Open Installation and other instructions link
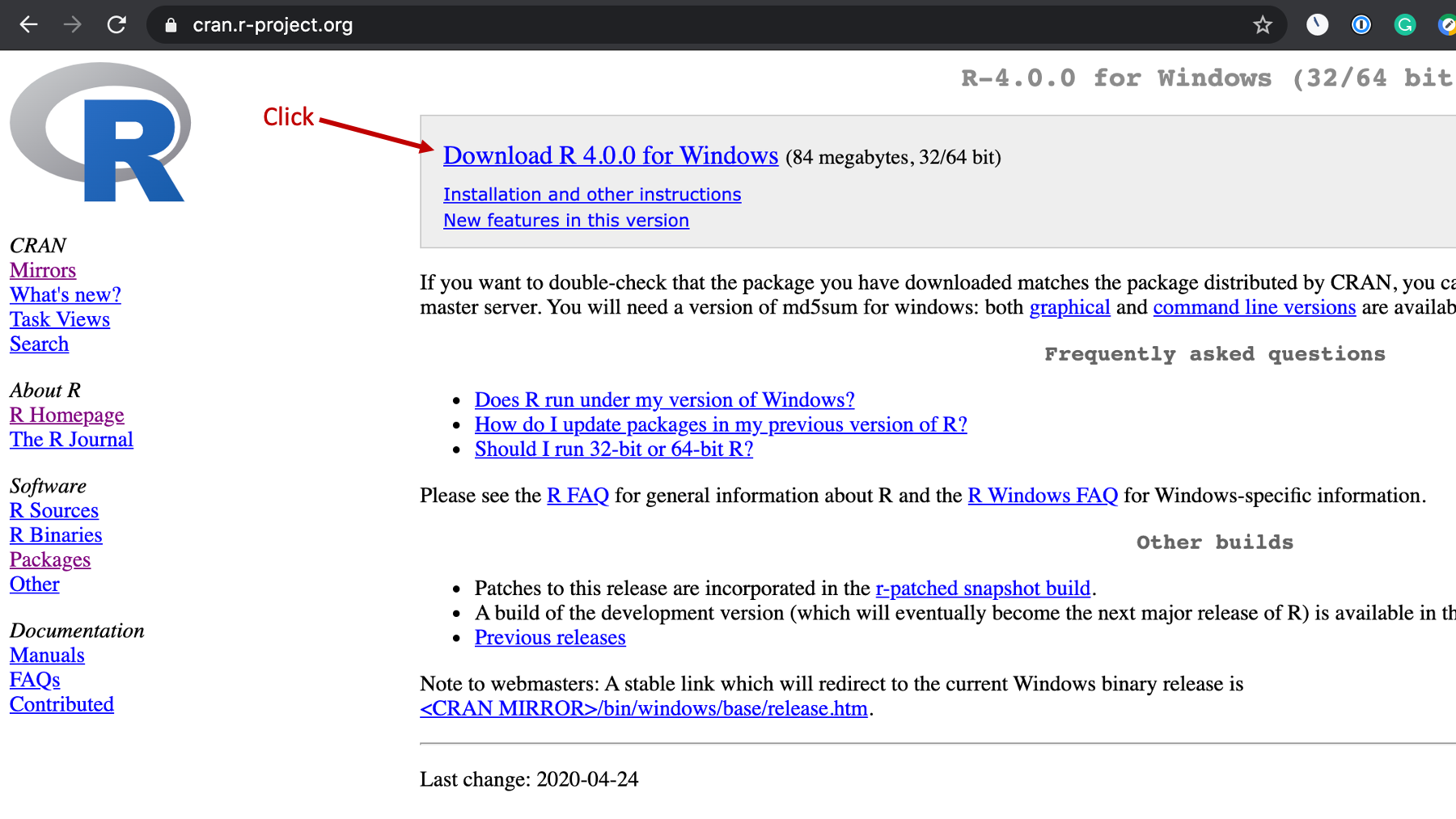The width and height of the screenshot is (1456, 819). 592,195
